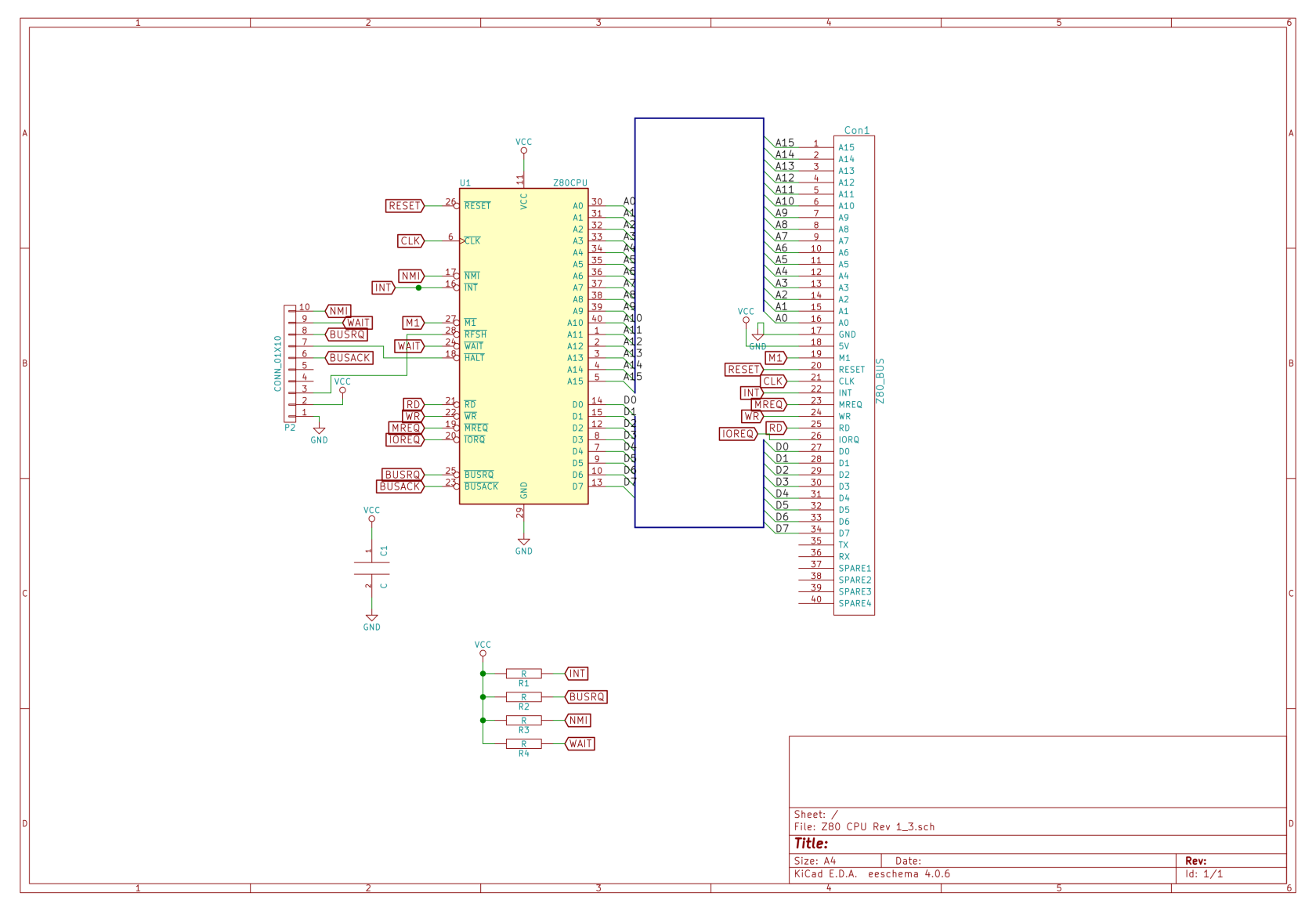
Task: Click the RESET label near pin 26
Action: point(403,206)
